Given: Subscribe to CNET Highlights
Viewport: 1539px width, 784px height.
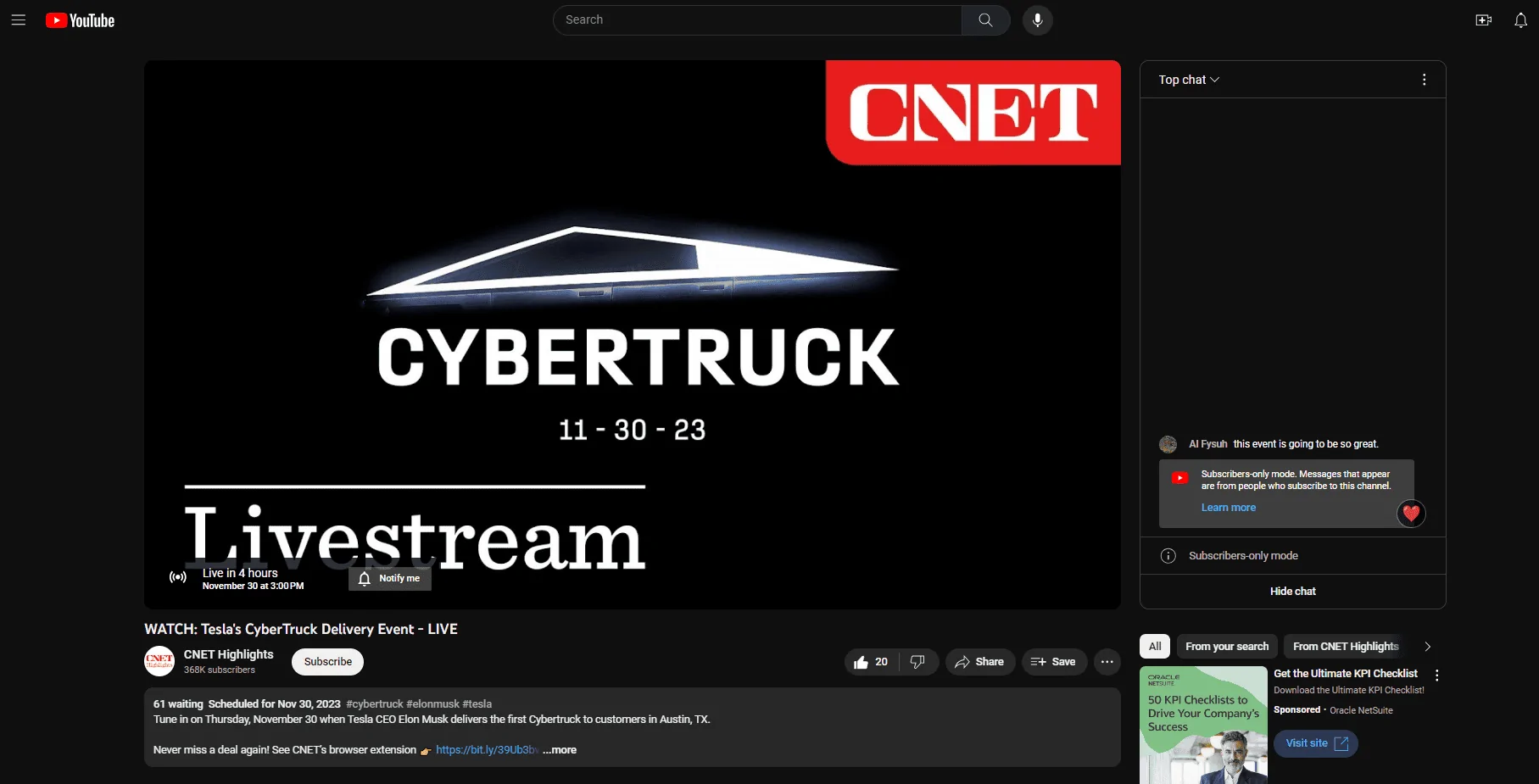Looking at the screenshot, I should pos(328,662).
